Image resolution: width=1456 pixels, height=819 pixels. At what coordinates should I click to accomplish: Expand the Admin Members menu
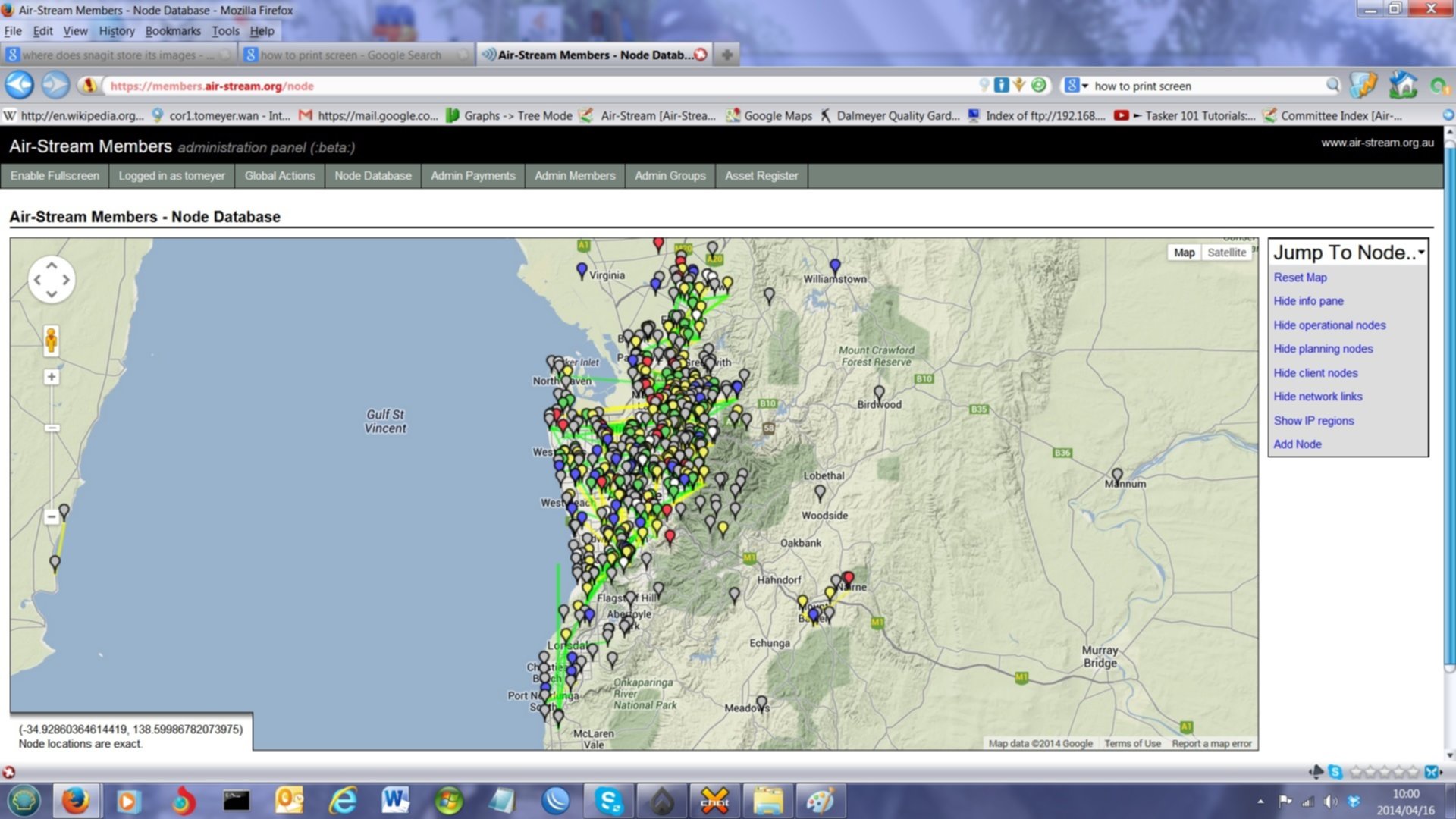pyautogui.click(x=575, y=176)
